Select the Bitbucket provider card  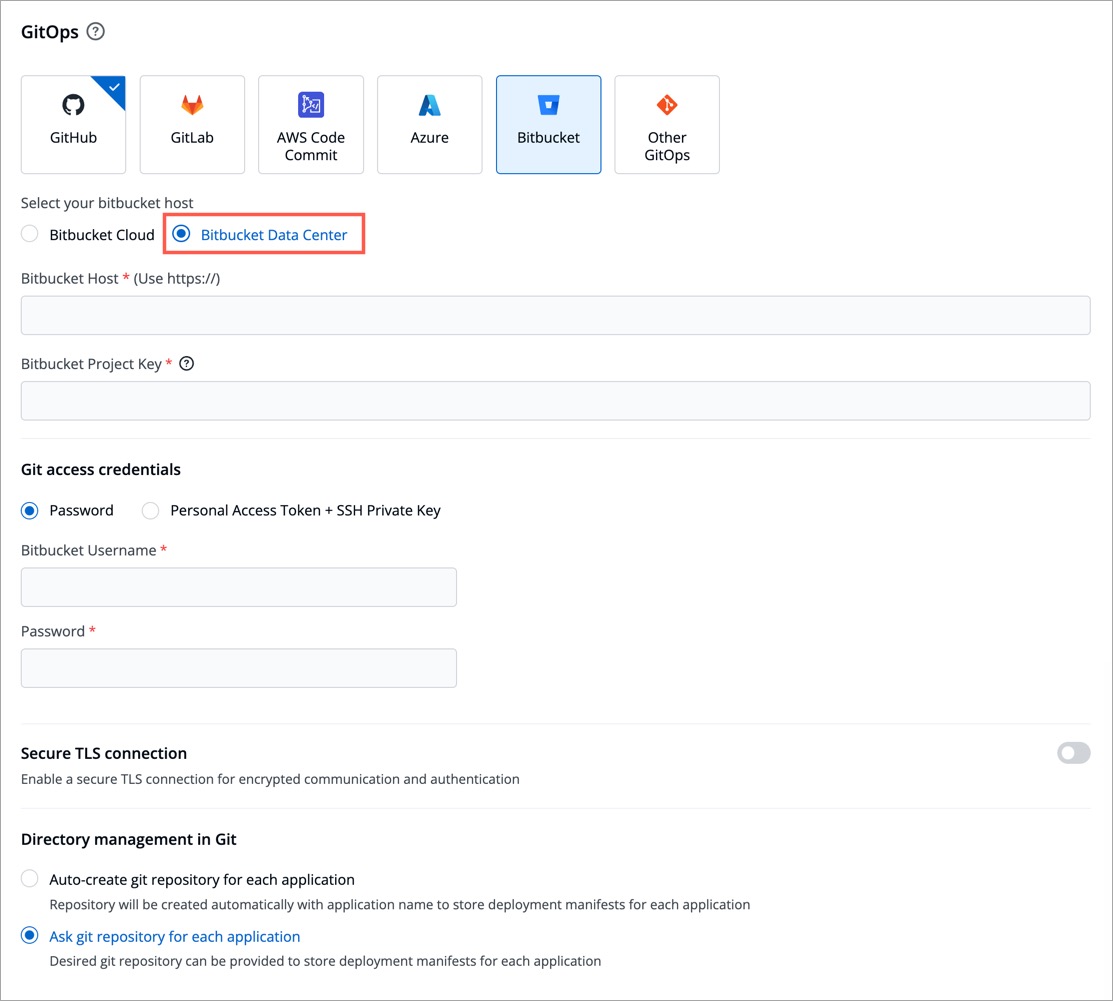[x=548, y=125]
